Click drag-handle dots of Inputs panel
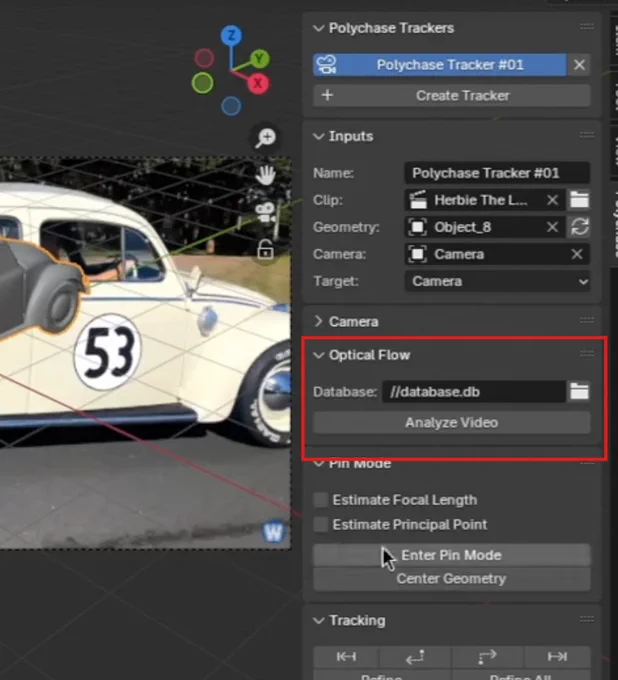This screenshot has height=680, width=618. (587, 135)
